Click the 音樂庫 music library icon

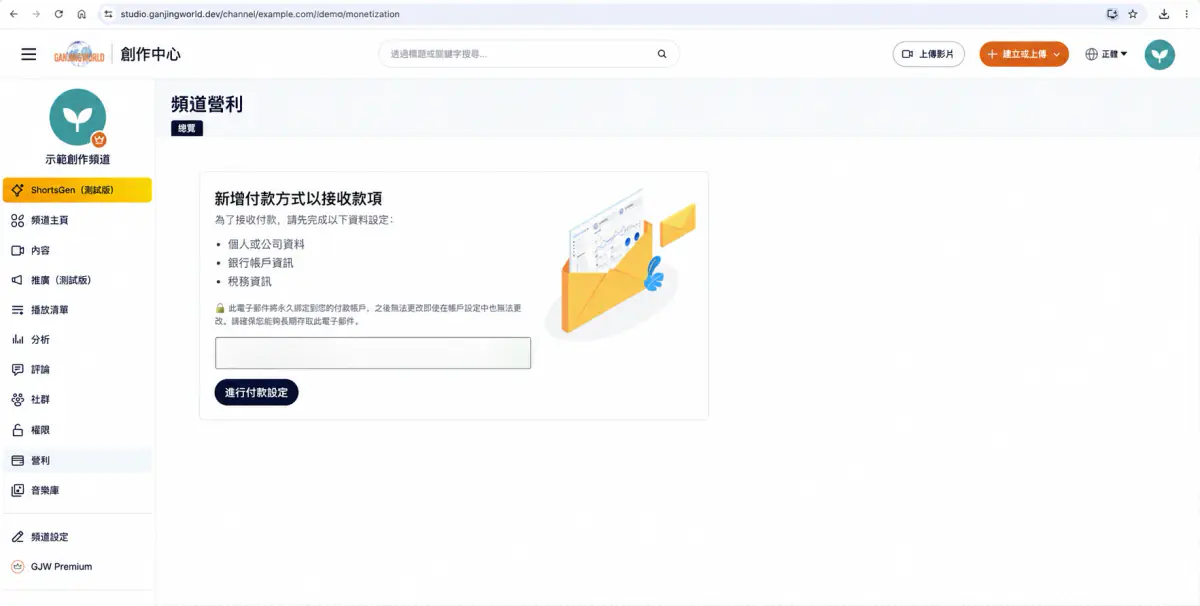point(17,491)
